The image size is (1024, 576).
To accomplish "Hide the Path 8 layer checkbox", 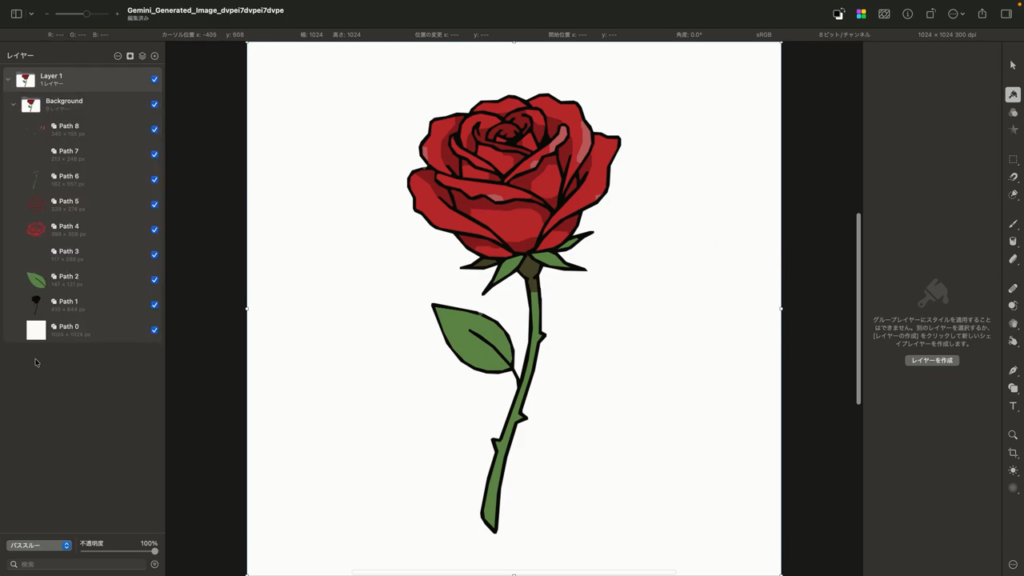I will [x=154, y=129].
